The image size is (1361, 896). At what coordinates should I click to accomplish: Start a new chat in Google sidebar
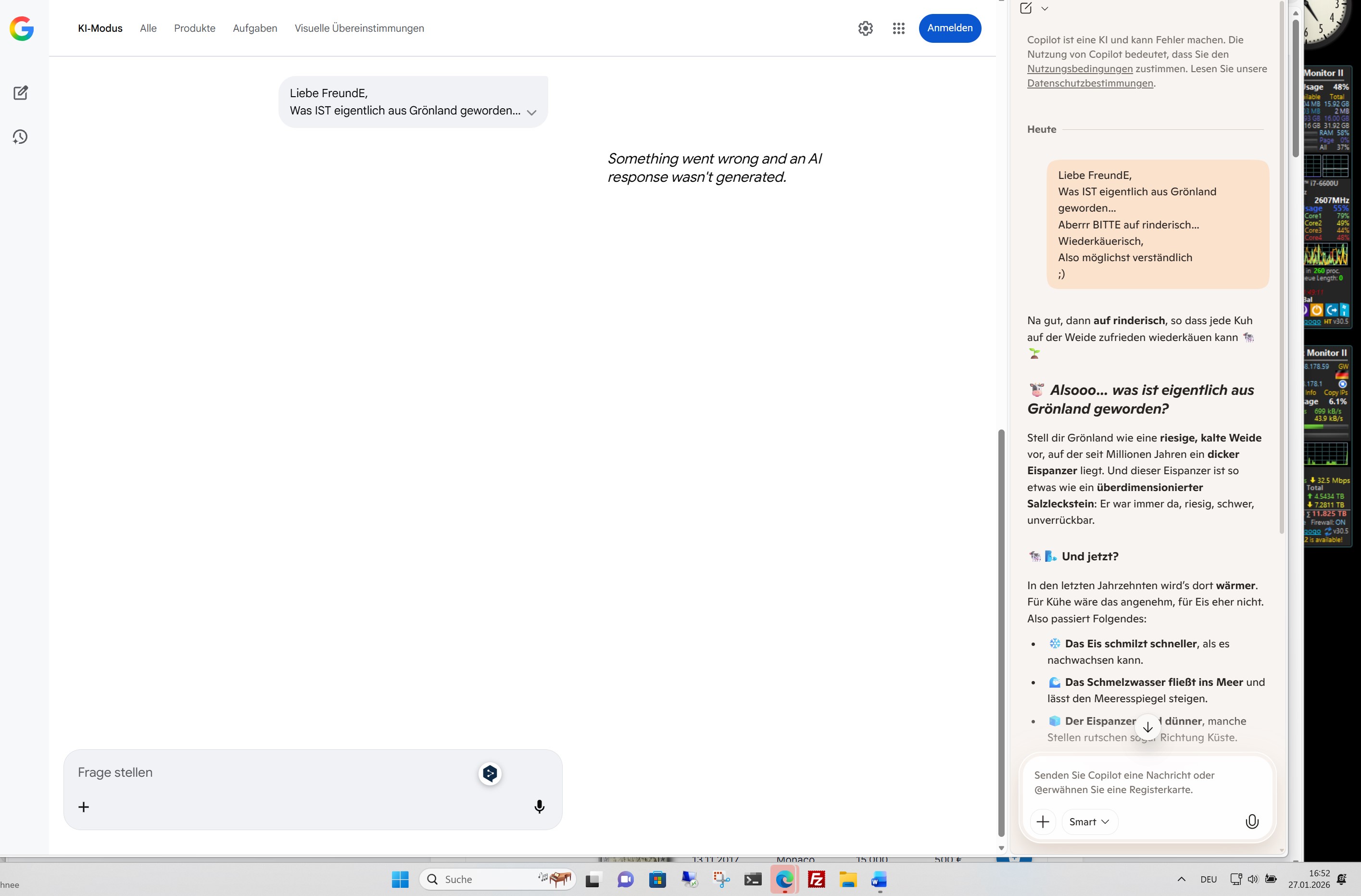pyautogui.click(x=21, y=93)
